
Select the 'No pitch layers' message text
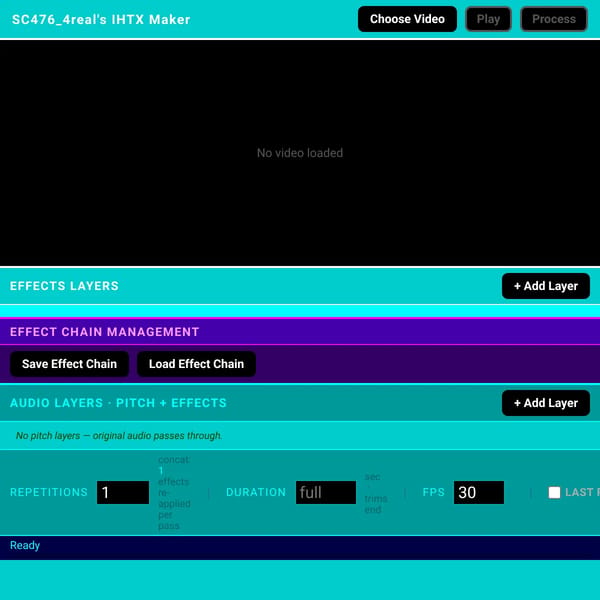[119, 436]
